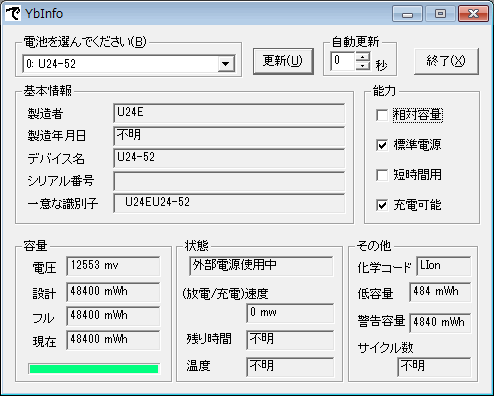The image size is (494, 396).
Task: Click the デバイス名 field showing U24-52
Action: point(229,158)
